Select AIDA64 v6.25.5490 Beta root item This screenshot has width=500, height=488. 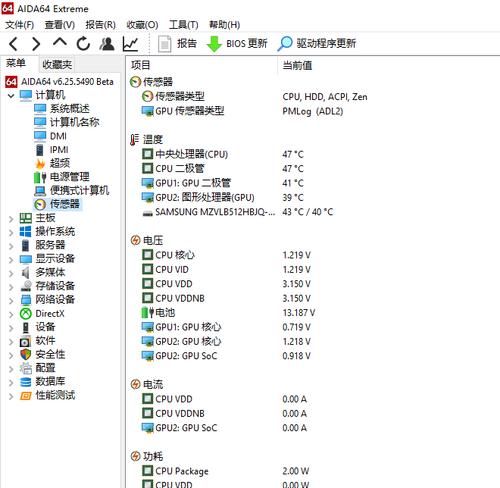[x=59, y=82]
